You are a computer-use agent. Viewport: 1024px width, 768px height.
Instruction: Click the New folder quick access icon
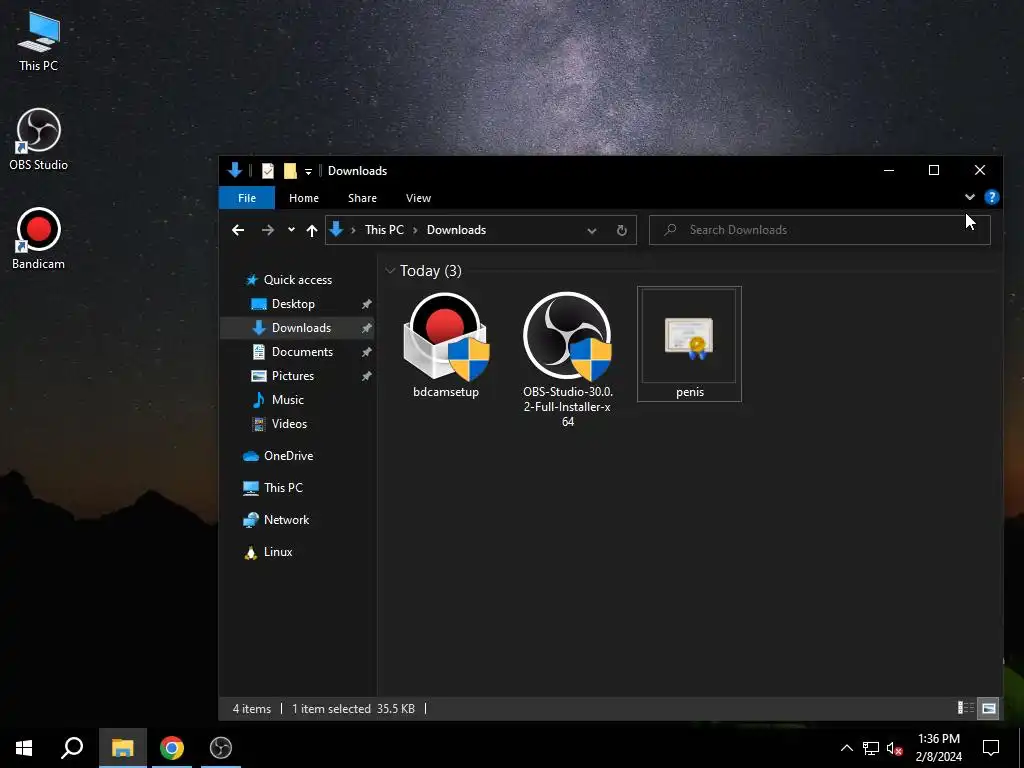click(x=290, y=171)
